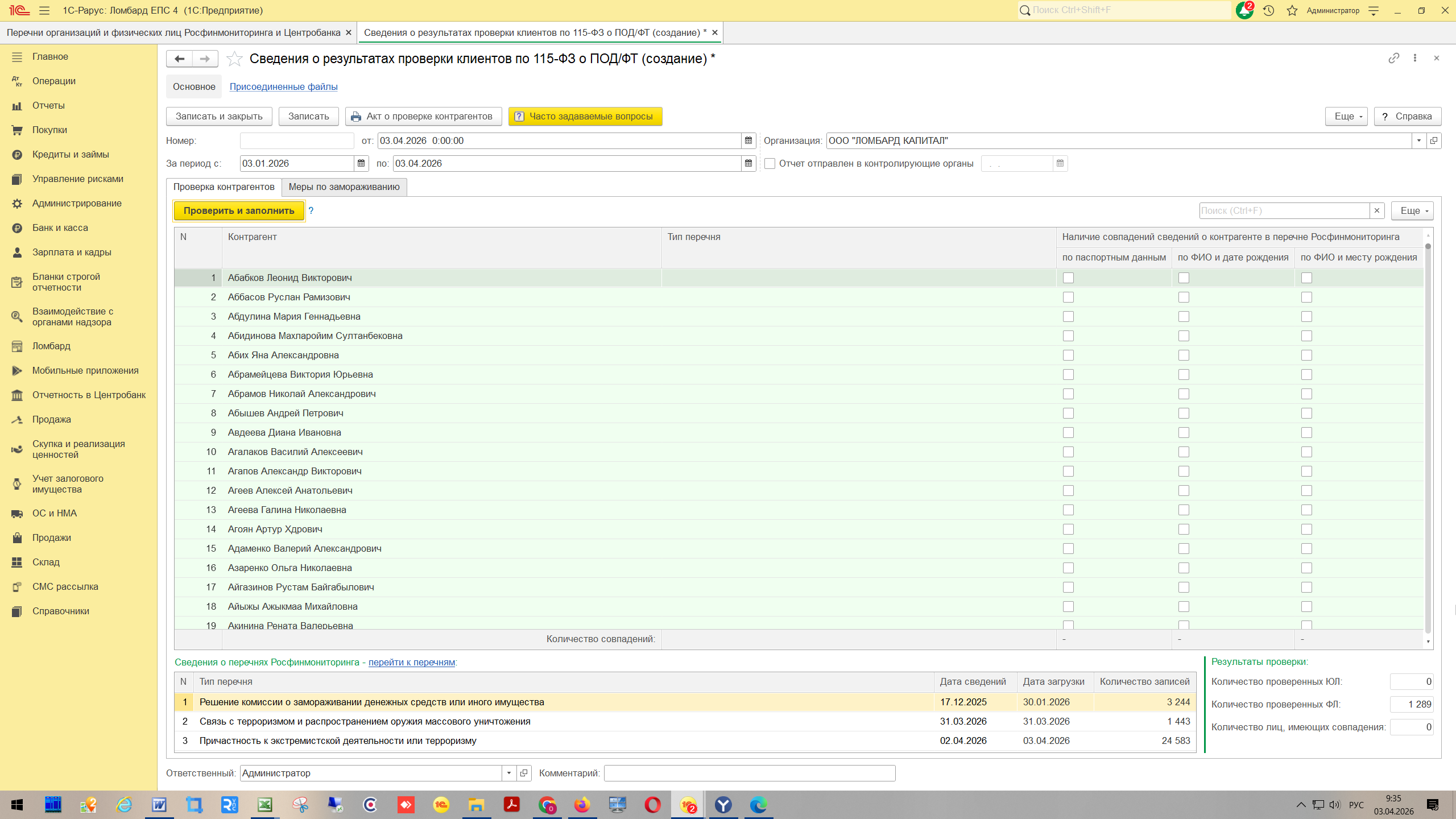1456x819 pixels.
Task: Tick ФИО and birth date box for Аббасов
Action: pyautogui.click(x=1184, y=297)
